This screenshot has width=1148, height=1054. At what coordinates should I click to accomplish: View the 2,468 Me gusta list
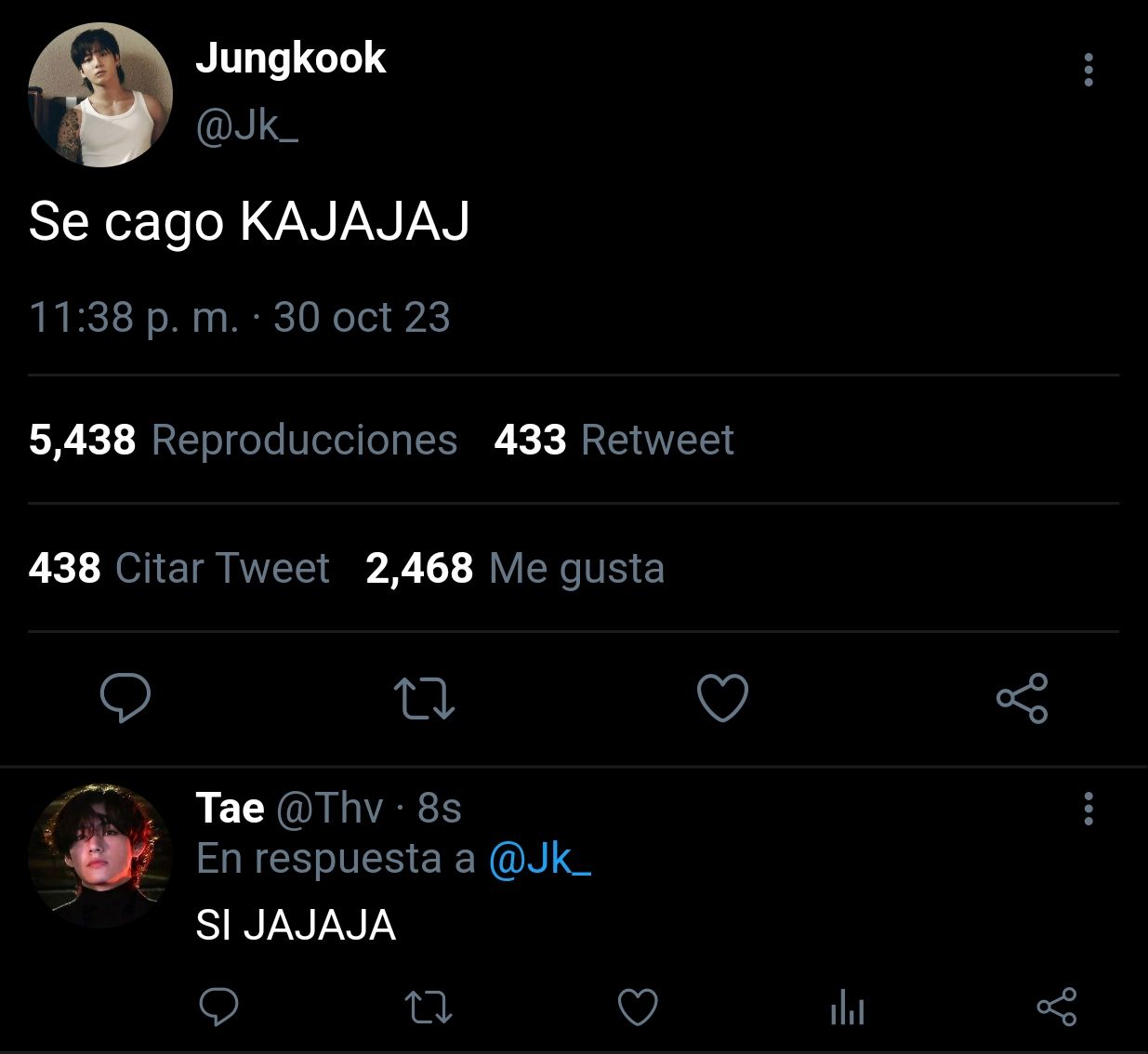pyautogui.click(x=515, y=568)
